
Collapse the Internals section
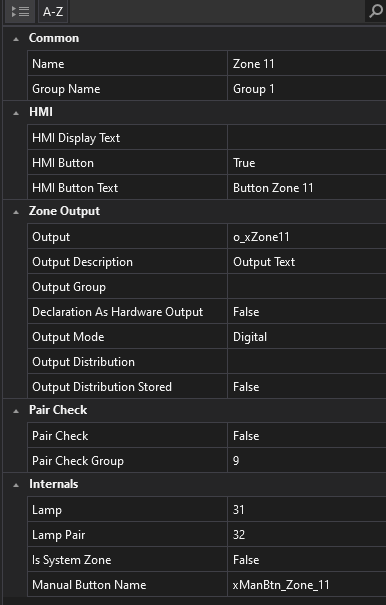(x=16, y=485)
